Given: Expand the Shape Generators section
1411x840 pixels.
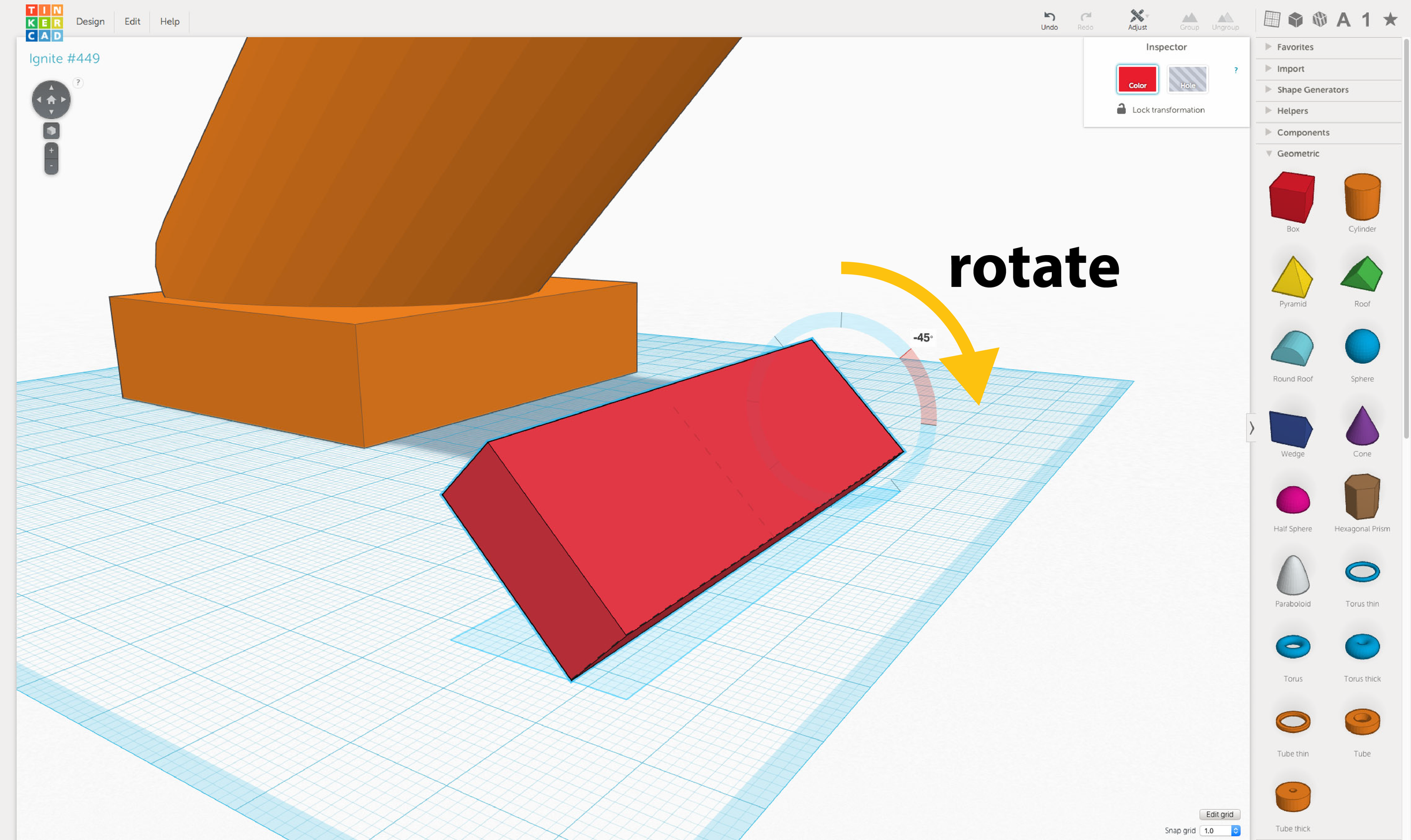Looking at the screenshot, I should [1312, 90].
